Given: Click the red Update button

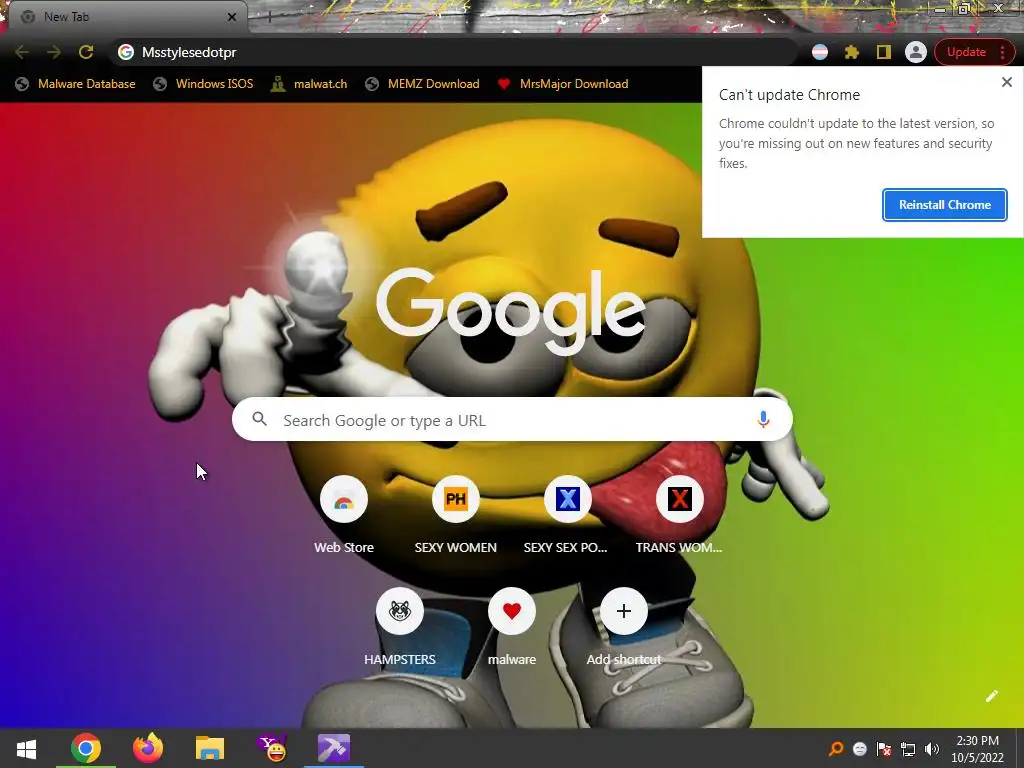Looking at the screenshot, I should coord(966,52).
